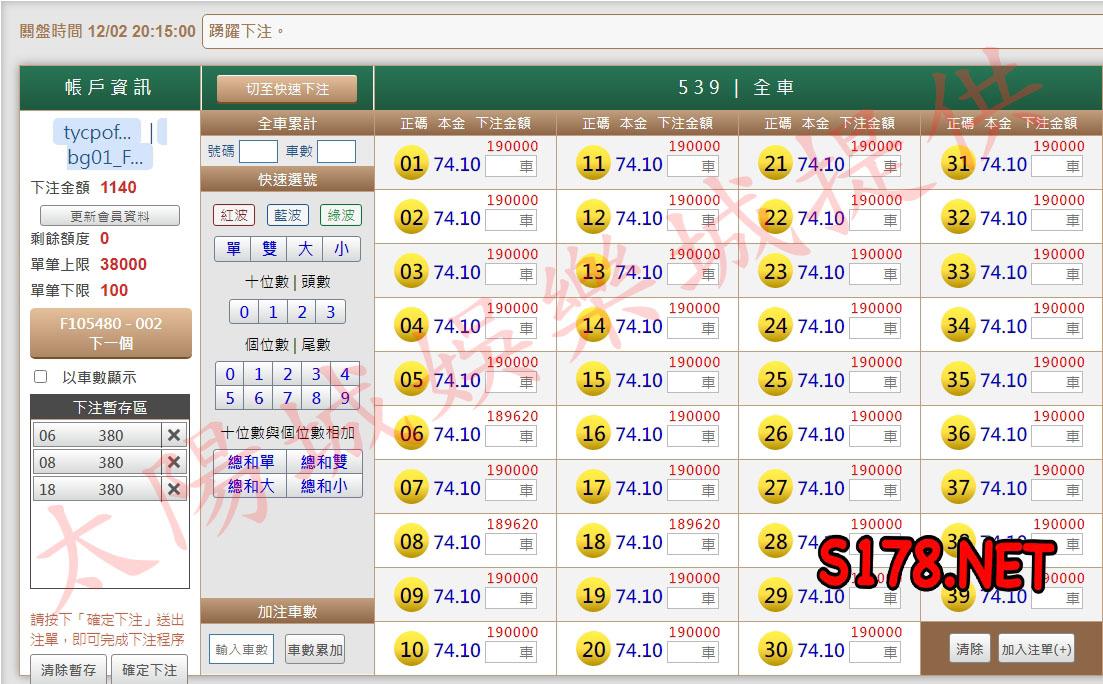Viewport: 1103px width, 684px height.
Task: Choose 總和雙 sum-even option
Action: tap(324, 462)
